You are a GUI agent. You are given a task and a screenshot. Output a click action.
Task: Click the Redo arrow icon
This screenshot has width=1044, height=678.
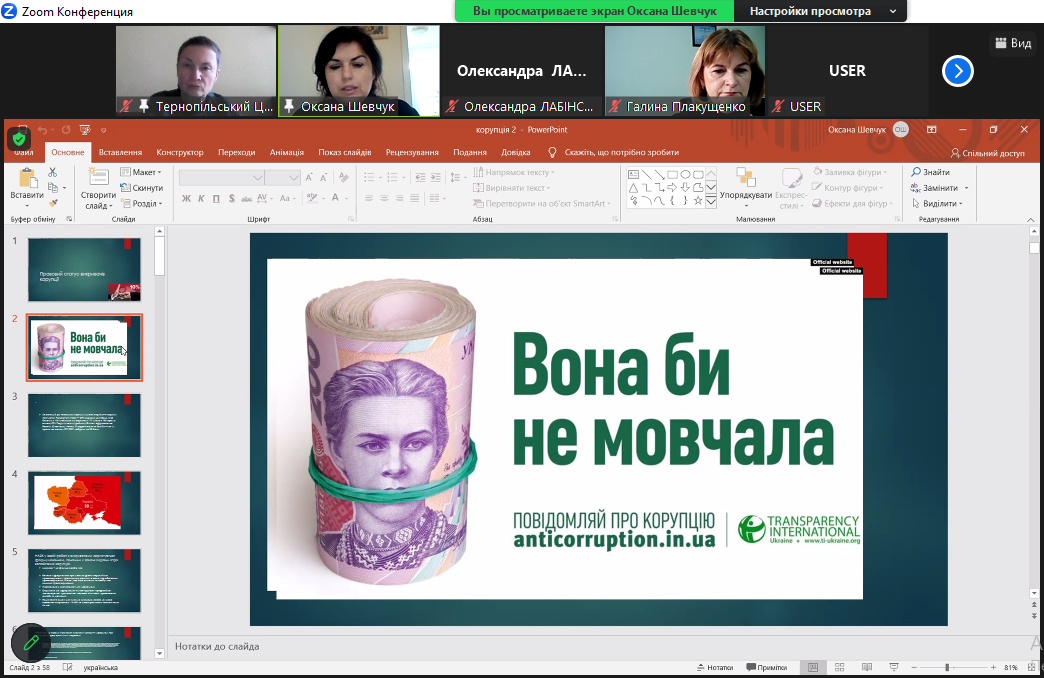[65, 130]
